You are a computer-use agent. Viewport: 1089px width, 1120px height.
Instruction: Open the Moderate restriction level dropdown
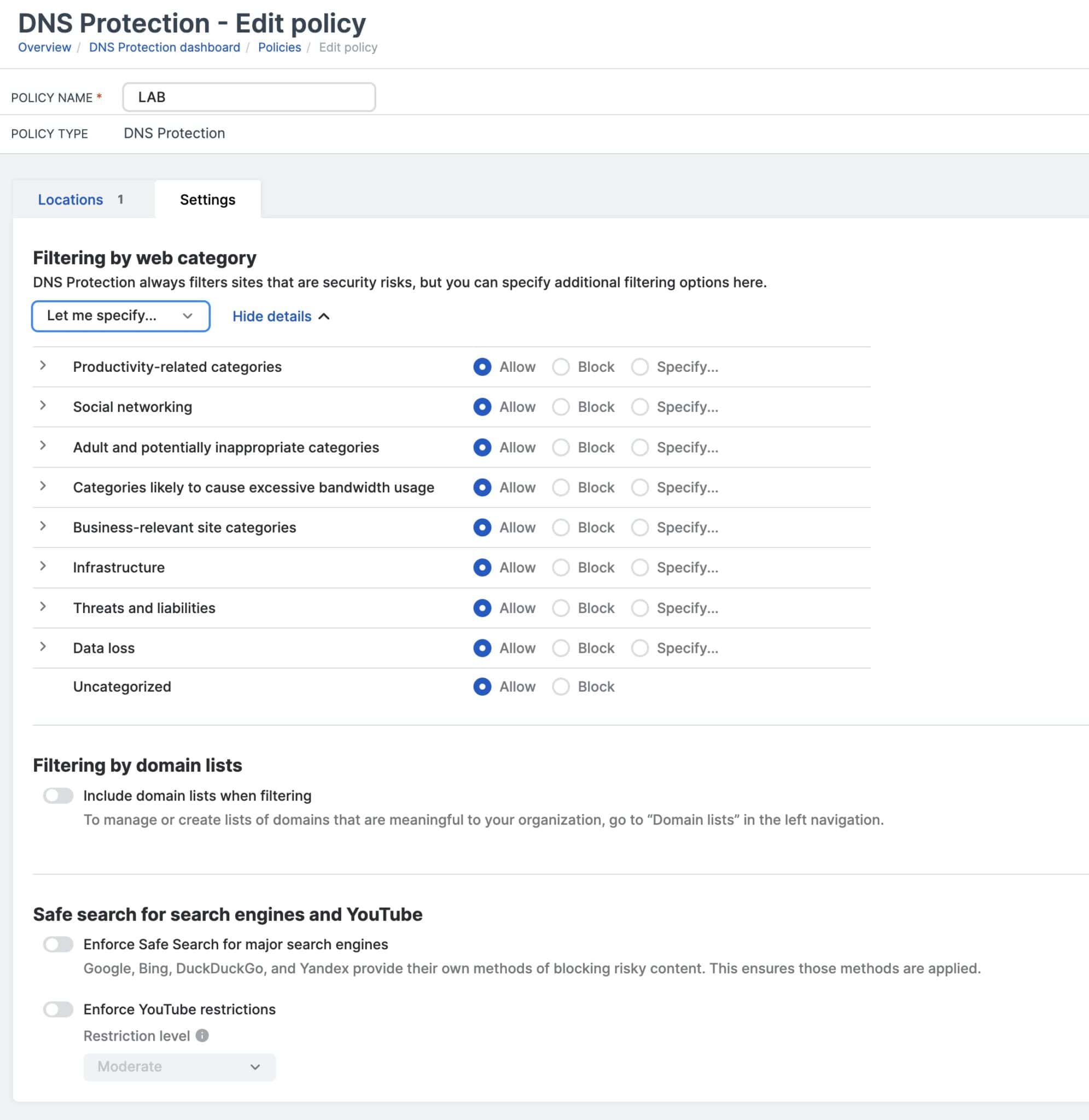pos(179,1067)
